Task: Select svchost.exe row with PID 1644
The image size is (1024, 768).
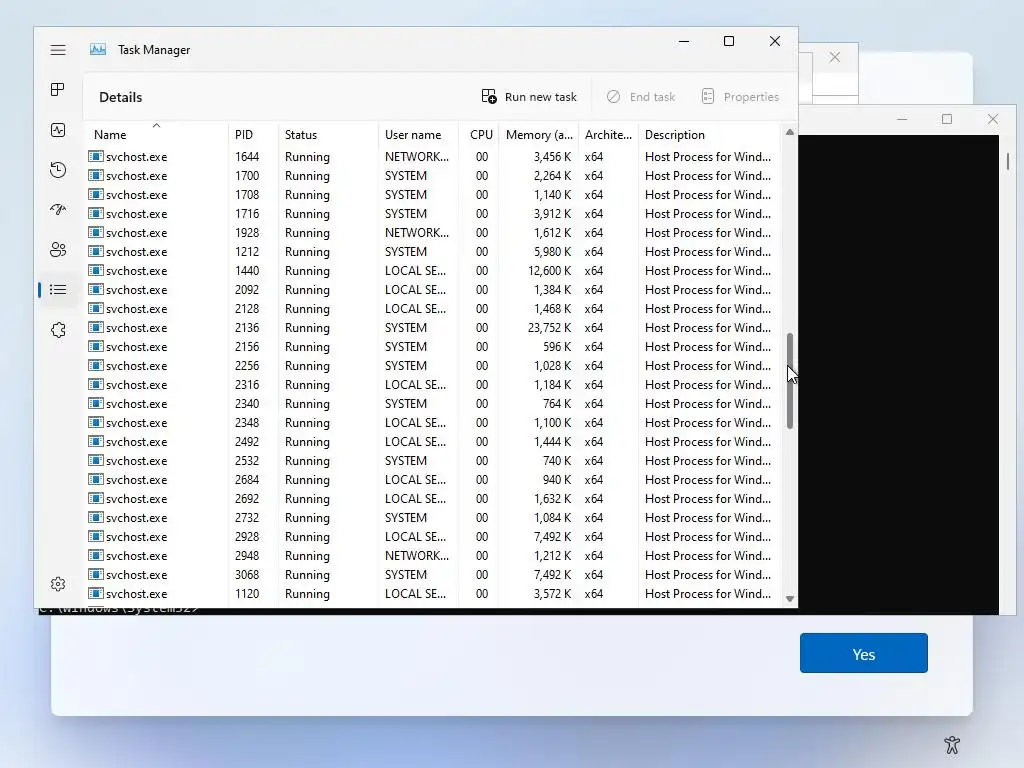Action: (432, 157)
